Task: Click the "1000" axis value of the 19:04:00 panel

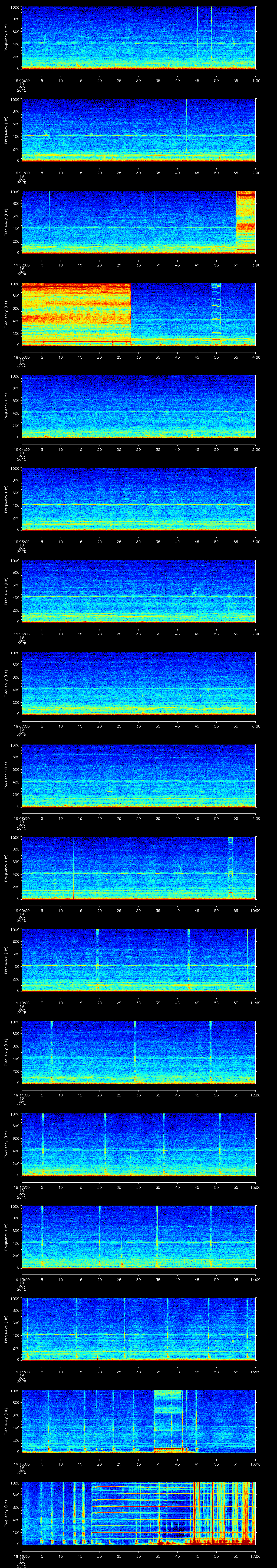Action: coord(15,376)
